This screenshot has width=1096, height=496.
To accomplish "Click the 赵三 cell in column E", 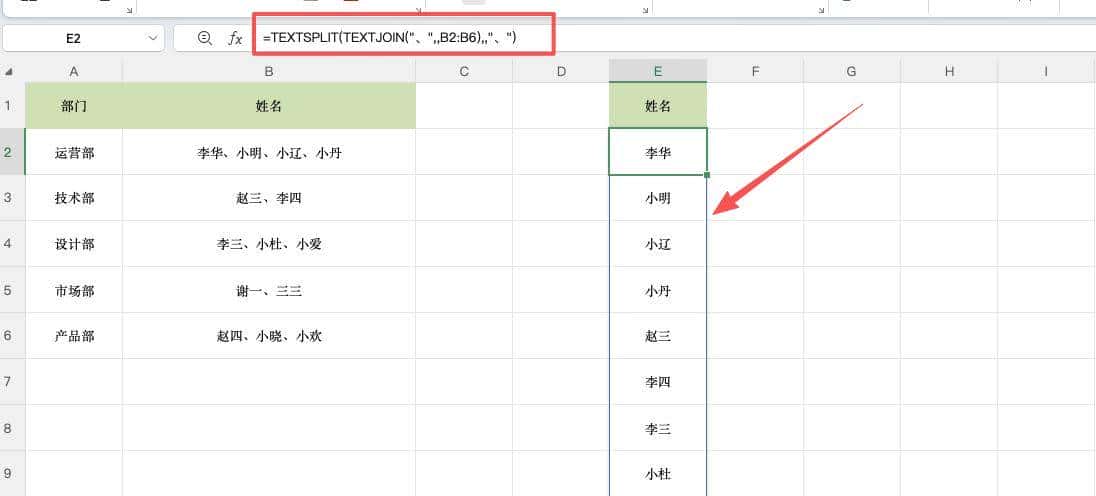I will pyautogui.click(x=658, y=336).
